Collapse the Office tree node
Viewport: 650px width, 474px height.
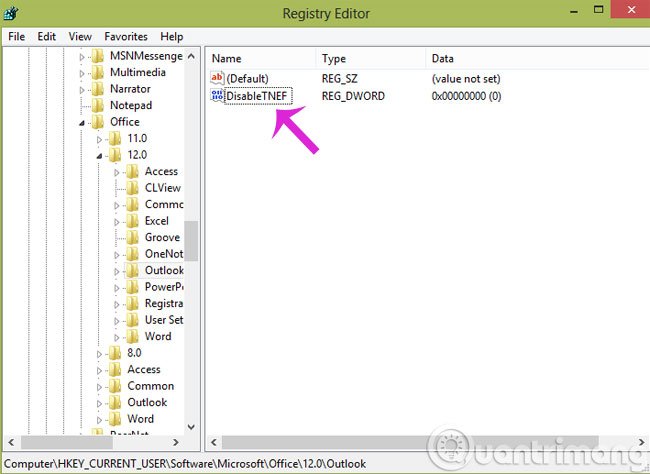point(82,123)
